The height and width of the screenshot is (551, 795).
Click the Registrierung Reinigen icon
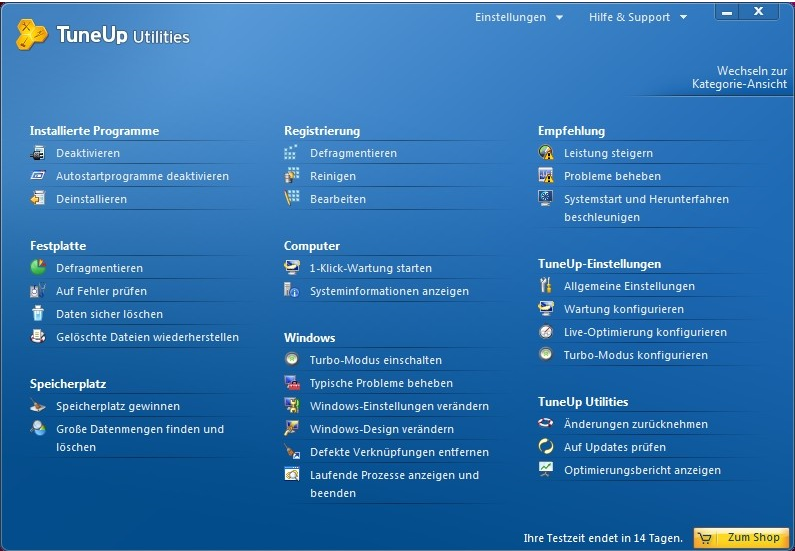pos(292,176)
